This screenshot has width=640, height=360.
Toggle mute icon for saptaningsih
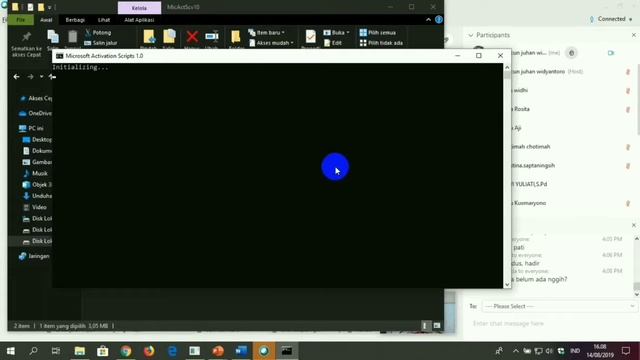click(628, 166)
